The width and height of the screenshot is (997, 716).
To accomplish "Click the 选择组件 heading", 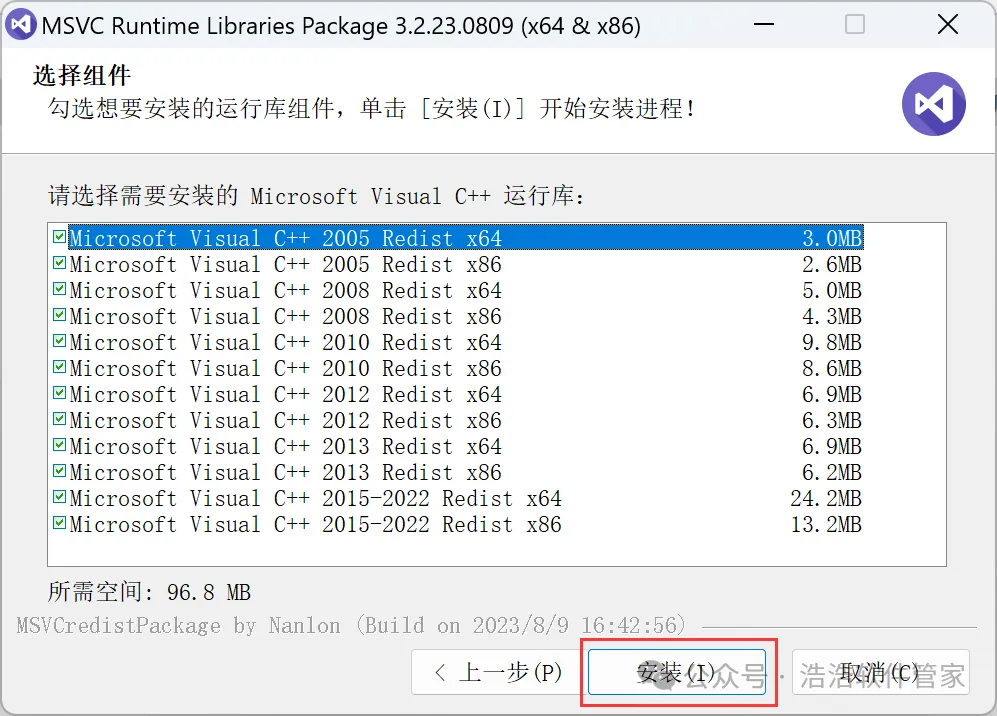I will point(82,75).
